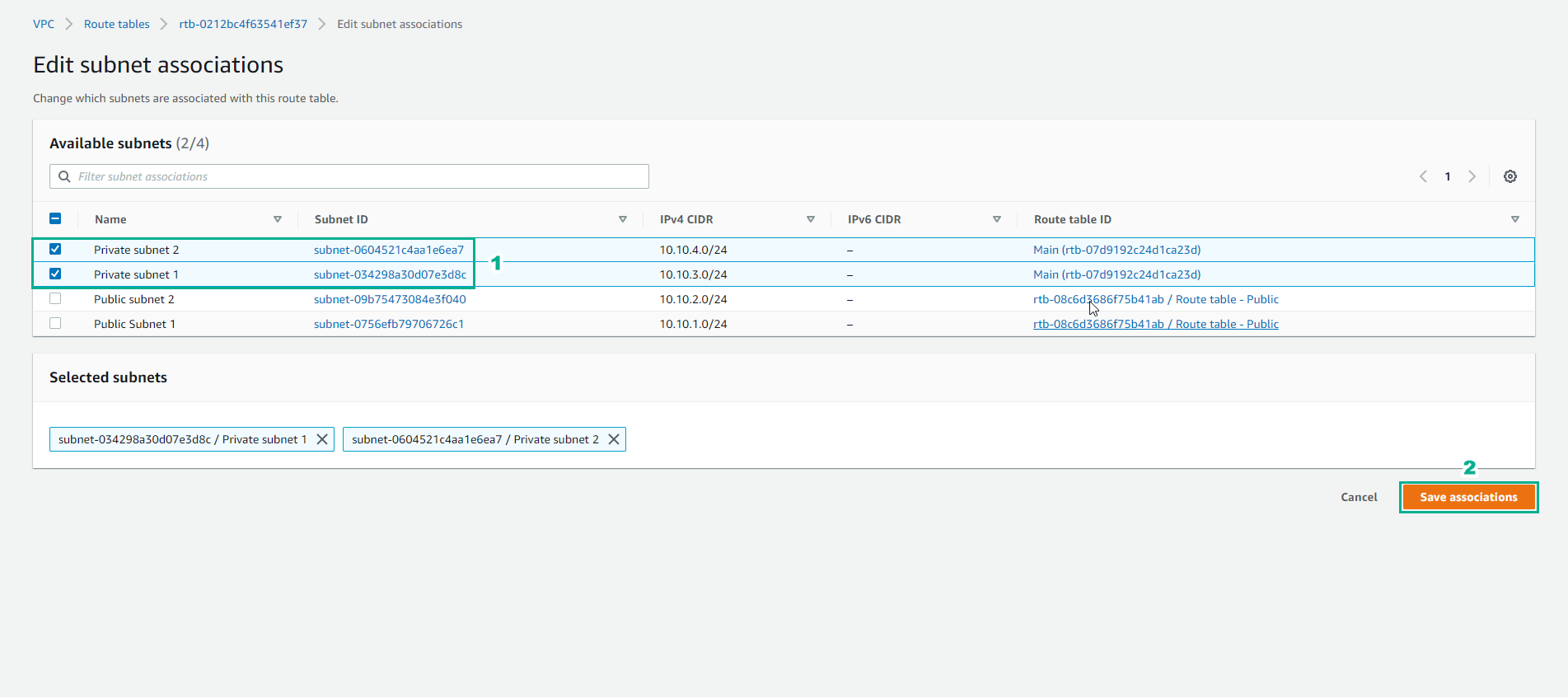Click Public Subnet 1 name cell
1568x698 pixels.
click(134, 324)
